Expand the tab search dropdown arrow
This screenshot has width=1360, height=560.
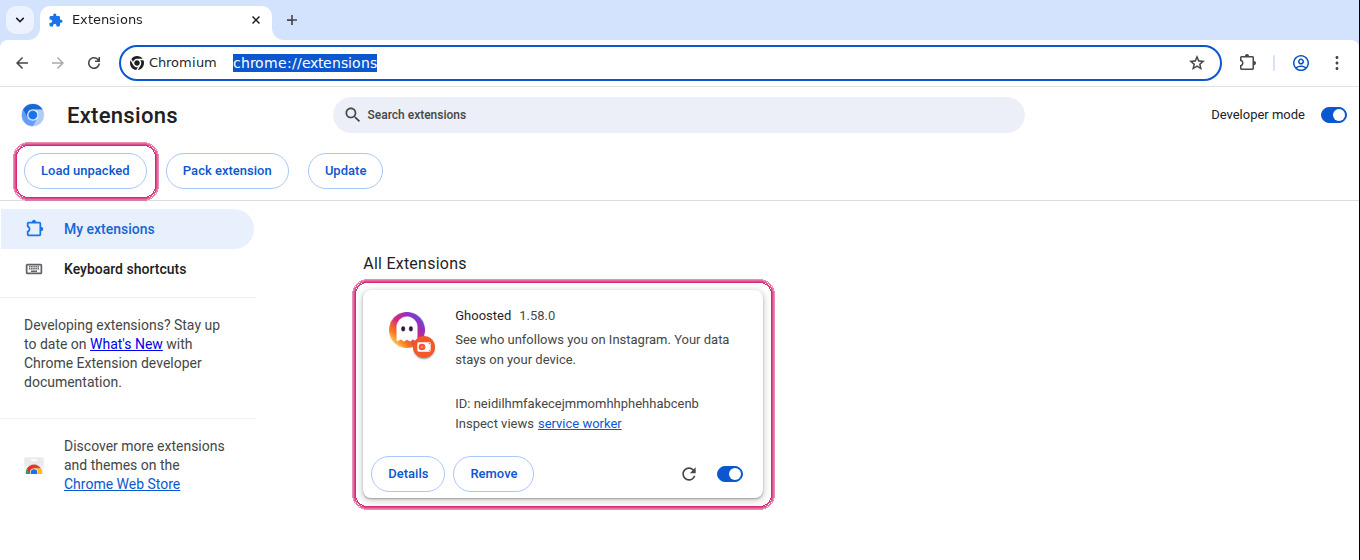point(19,20)
